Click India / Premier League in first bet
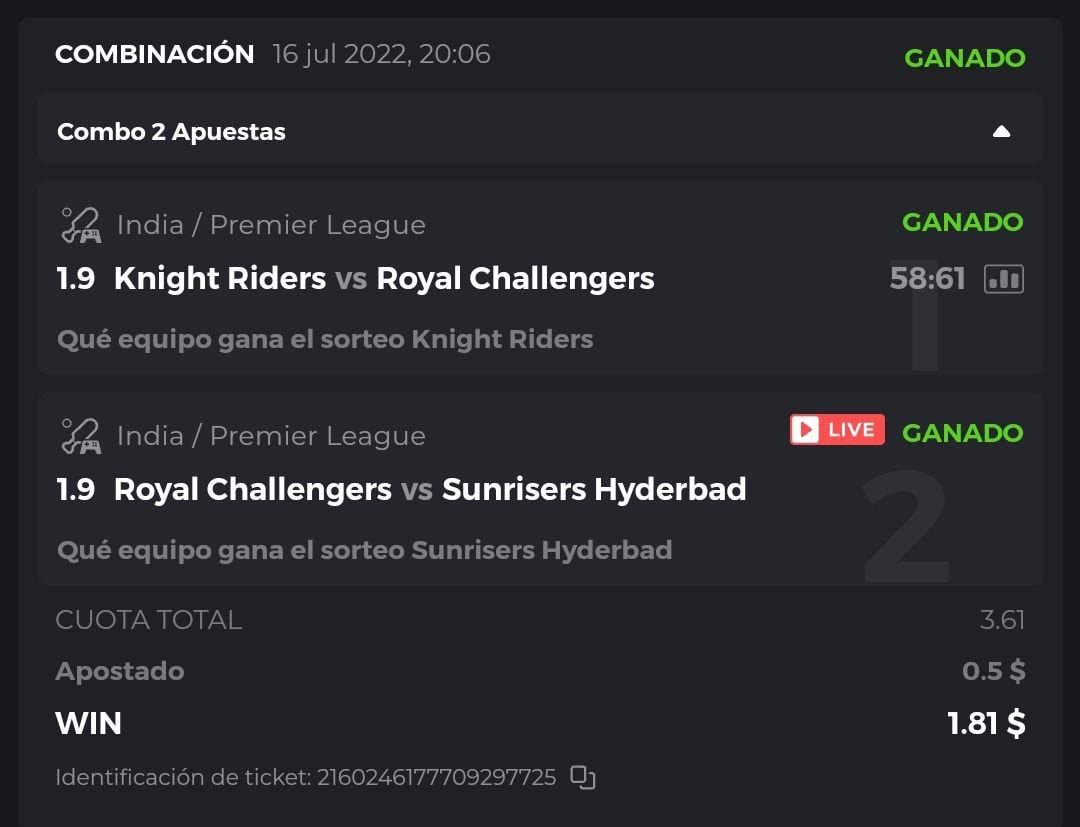1080x827 pixels. point(271,225)
